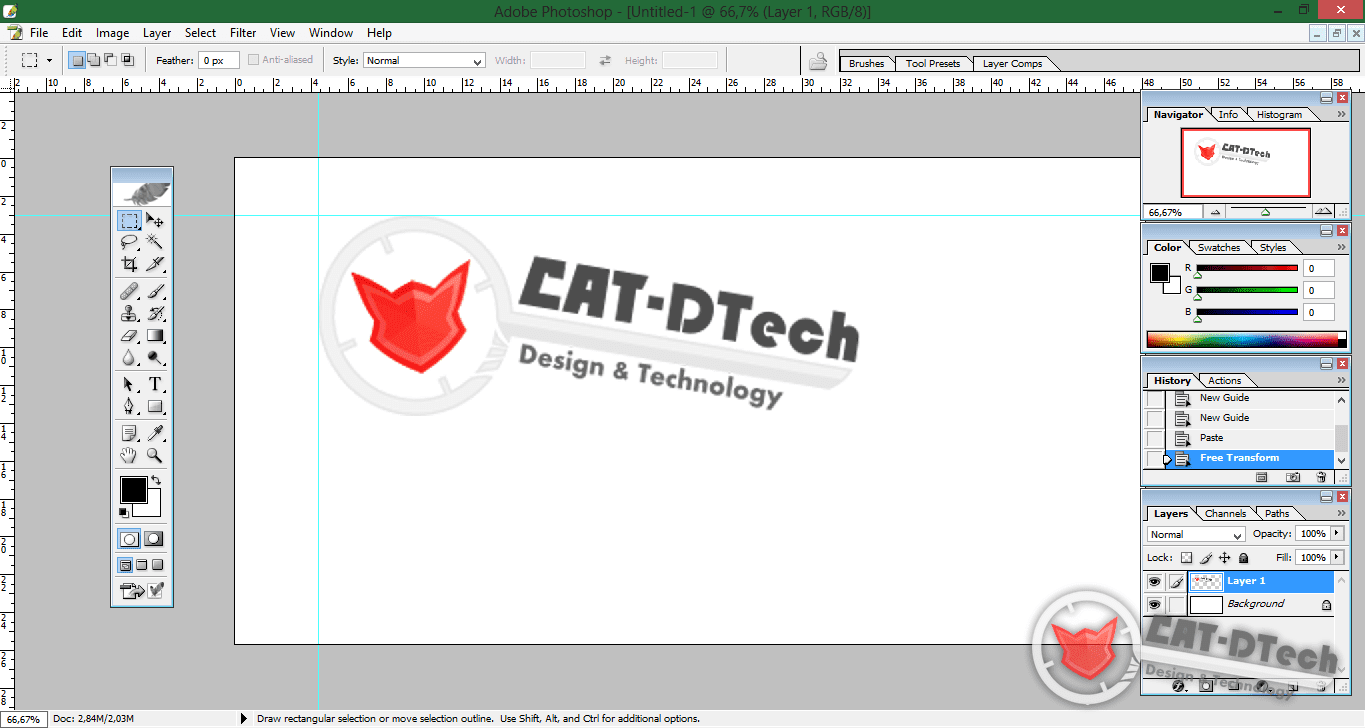Open the tool preset picker arrow

(x=49, y=60)
